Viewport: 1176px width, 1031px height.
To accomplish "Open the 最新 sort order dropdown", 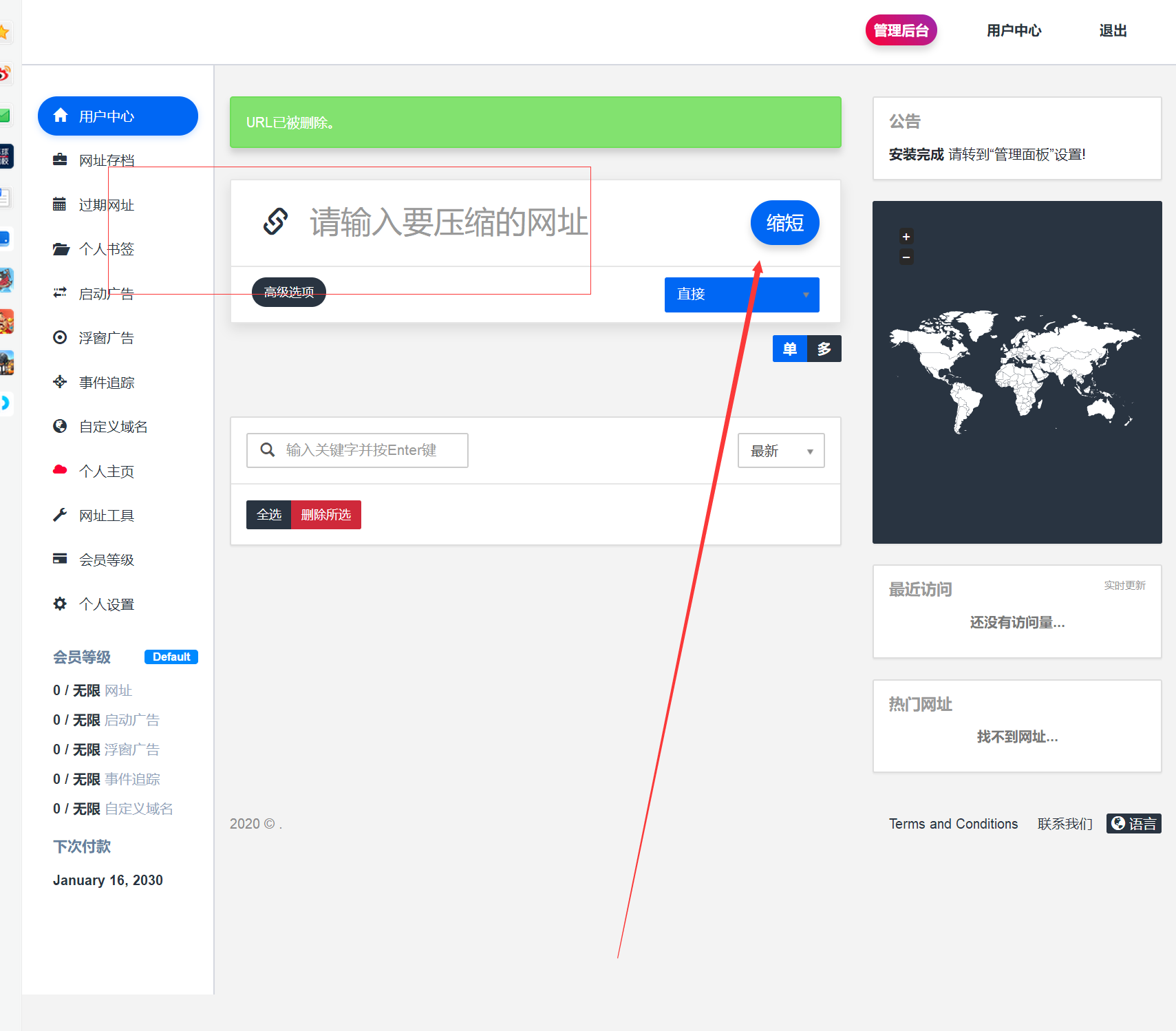I will click(x=780, y=451).
